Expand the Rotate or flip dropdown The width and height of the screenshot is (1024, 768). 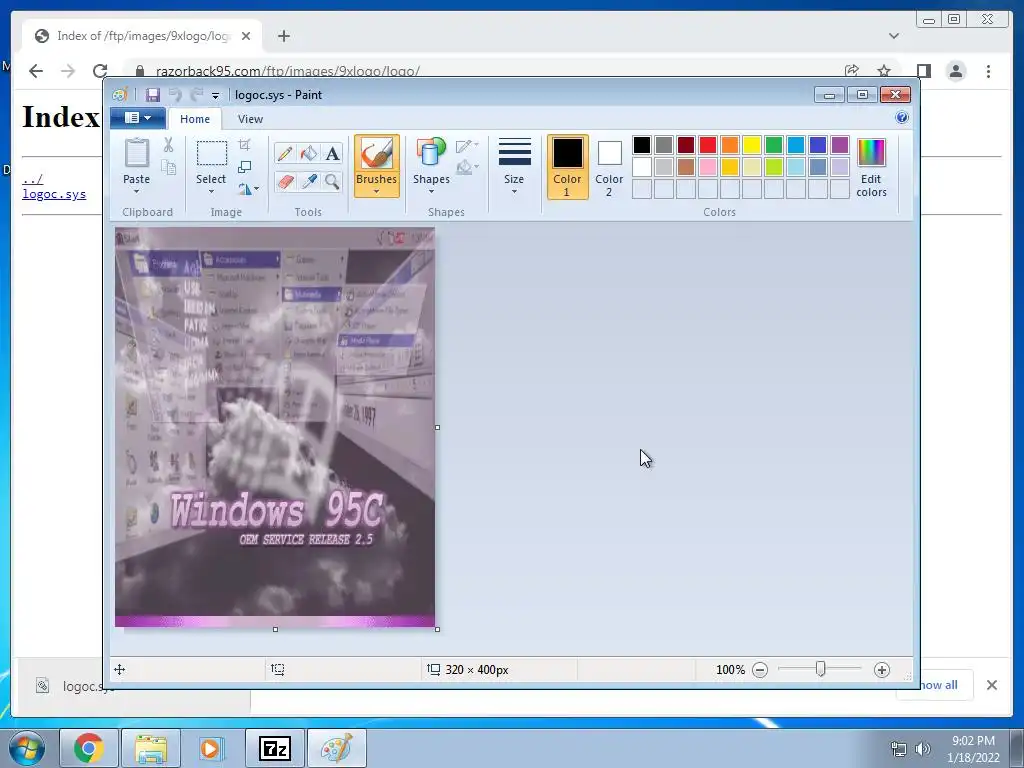248,189
